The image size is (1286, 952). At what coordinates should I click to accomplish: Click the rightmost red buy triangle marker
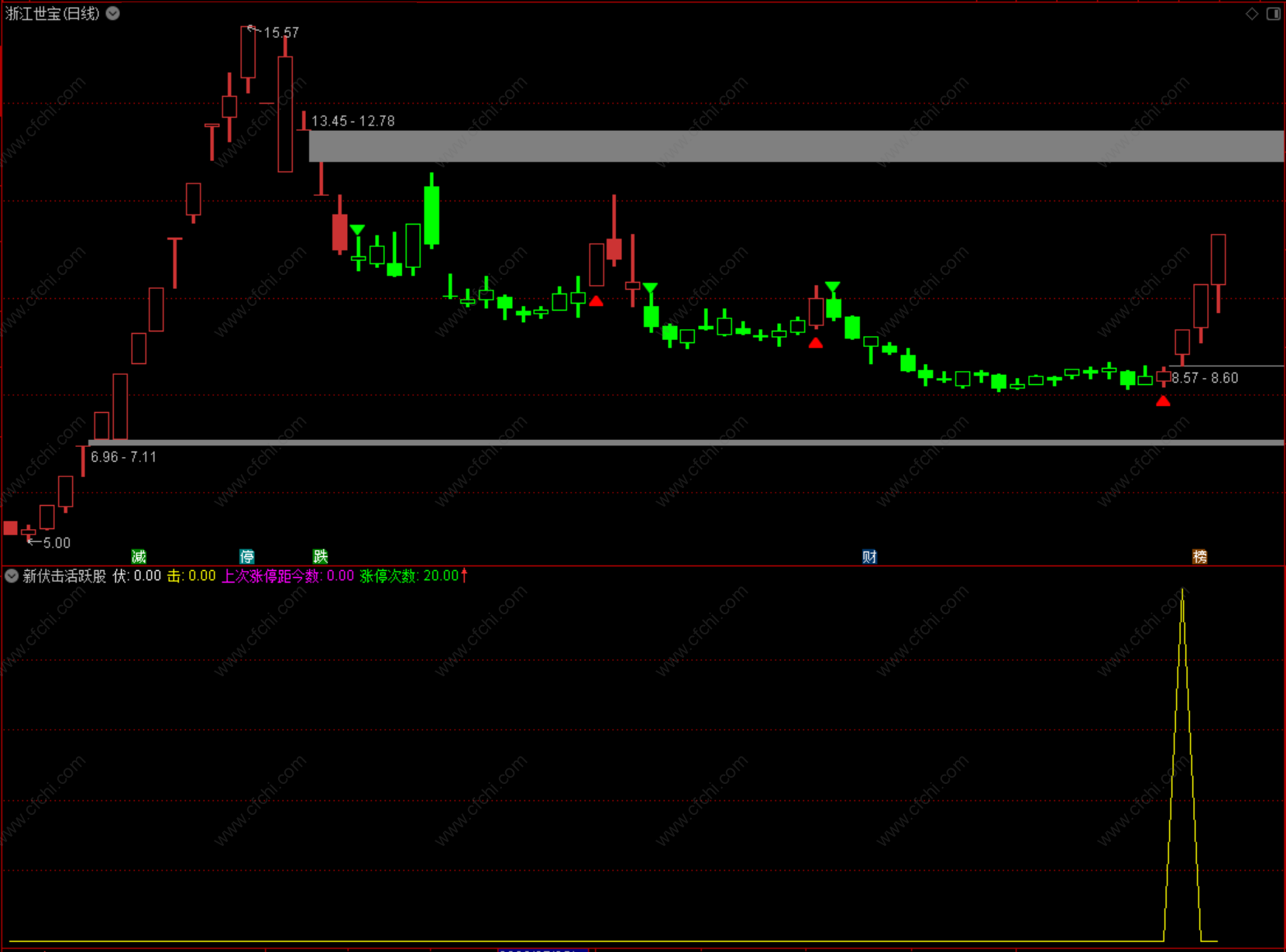click(x=1163, y=401)
